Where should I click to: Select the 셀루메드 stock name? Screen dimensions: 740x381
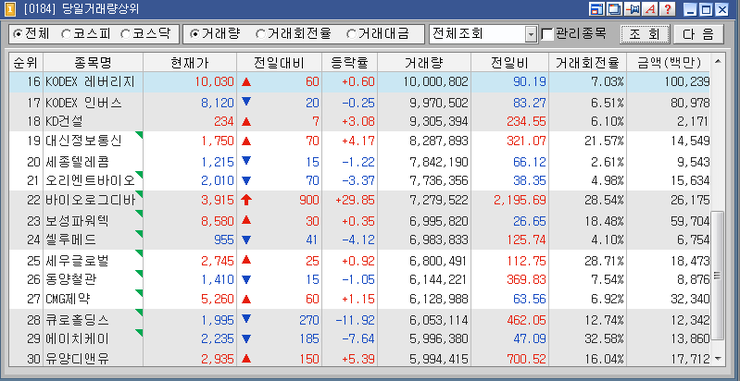coord(71,240)
